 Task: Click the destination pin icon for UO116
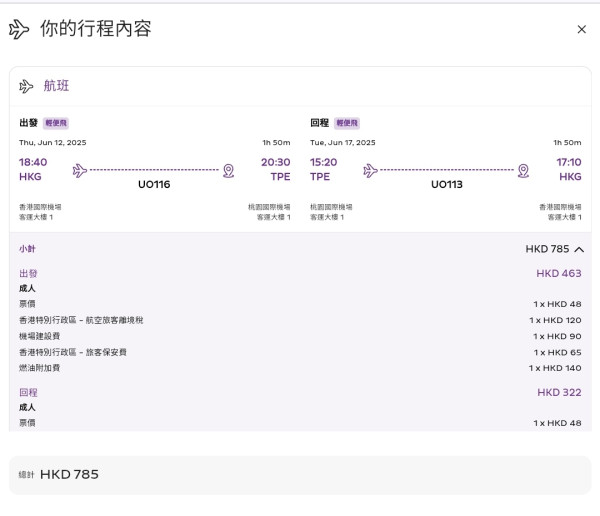point(228,171)
